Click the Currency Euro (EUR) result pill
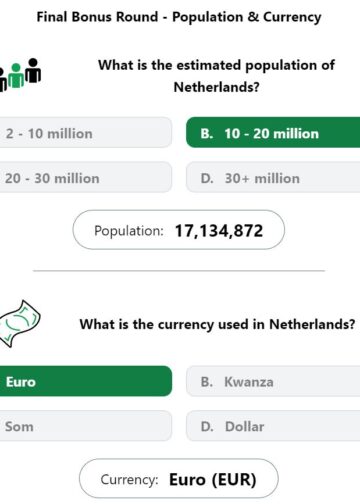 pos(179,479)
